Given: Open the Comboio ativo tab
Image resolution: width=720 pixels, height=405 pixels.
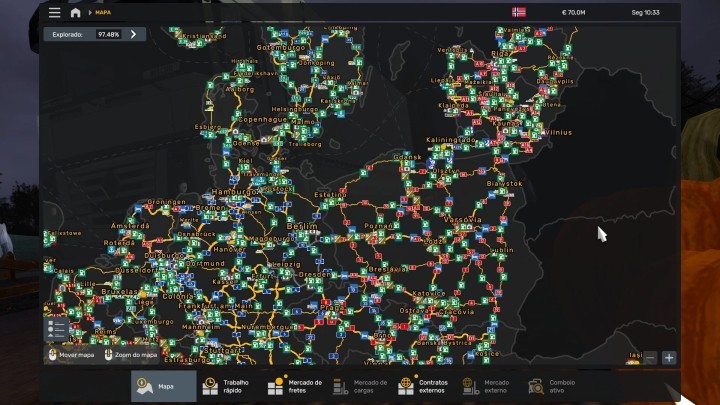Looking at the screenshot, I should (553, 386).
